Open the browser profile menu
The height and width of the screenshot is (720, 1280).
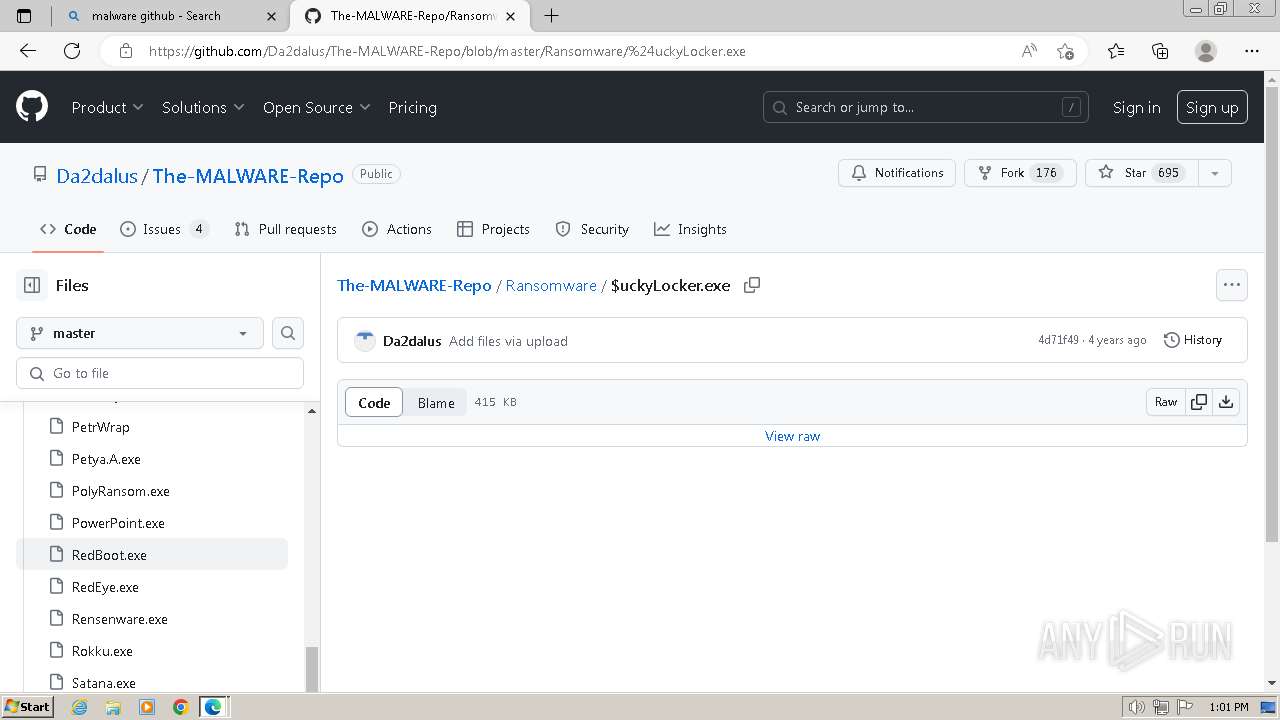coord(1206,51)
